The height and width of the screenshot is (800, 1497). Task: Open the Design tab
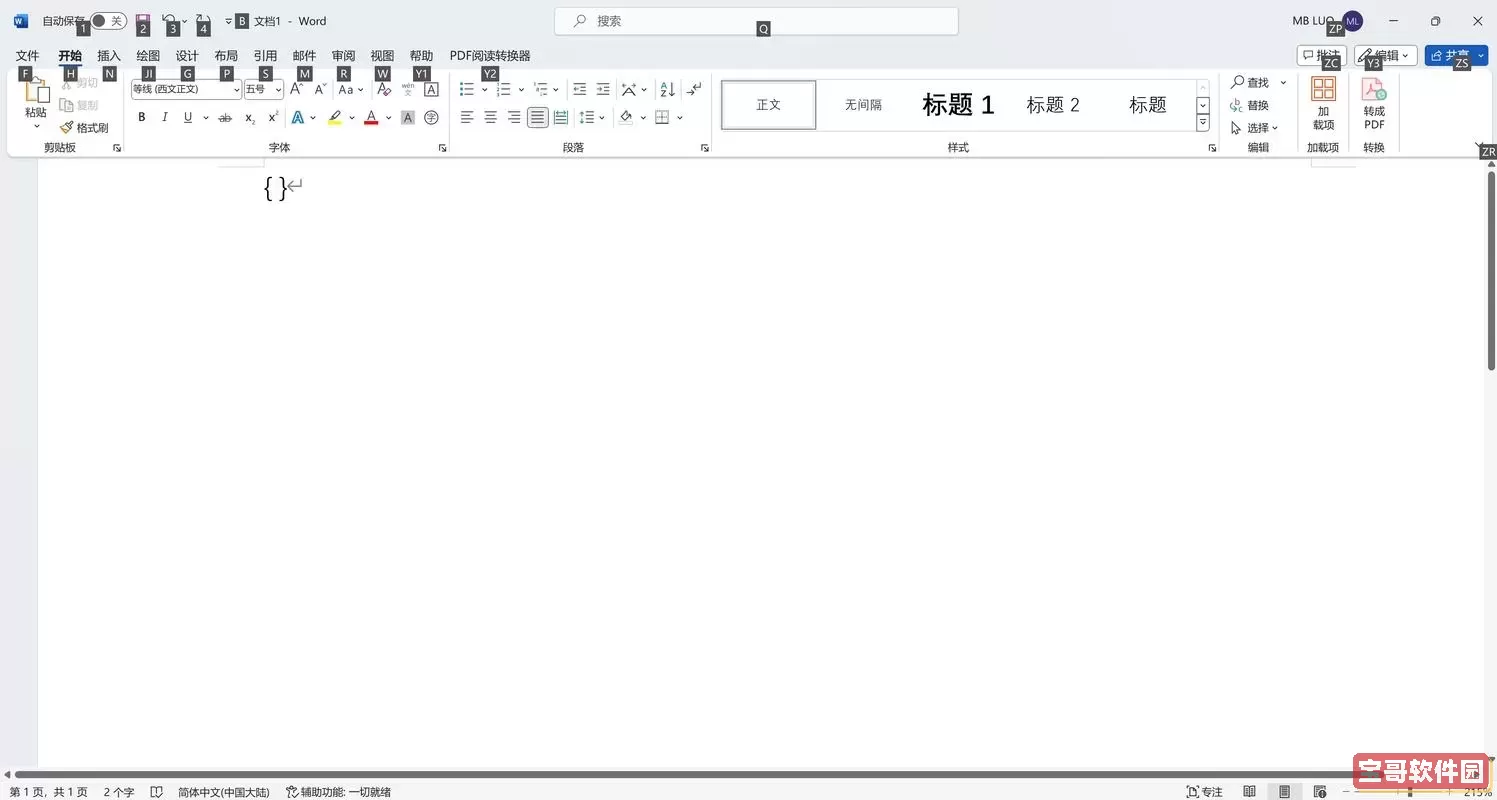tap(187, 56)
